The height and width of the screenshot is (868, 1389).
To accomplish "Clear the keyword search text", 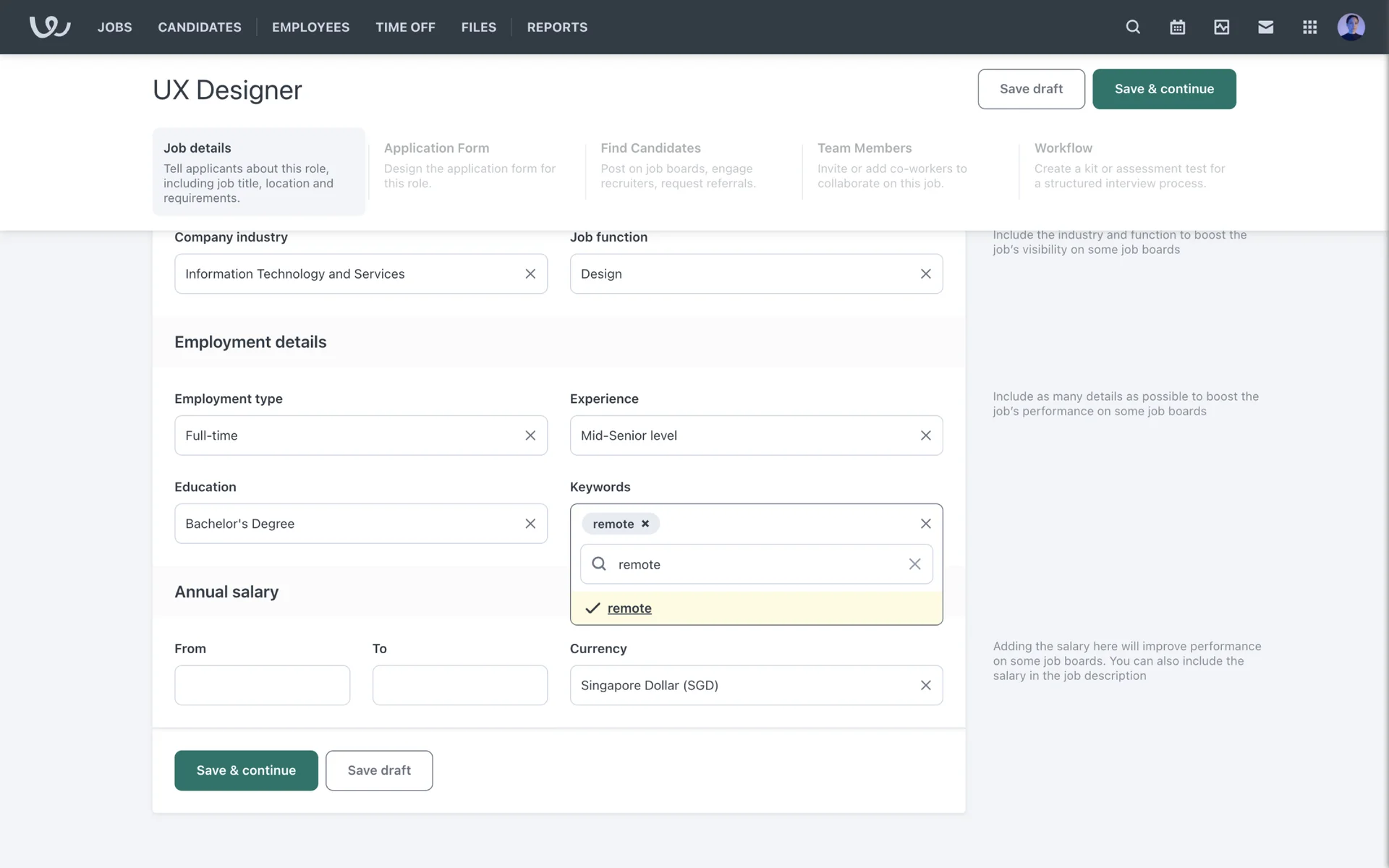I will (914, 564).
